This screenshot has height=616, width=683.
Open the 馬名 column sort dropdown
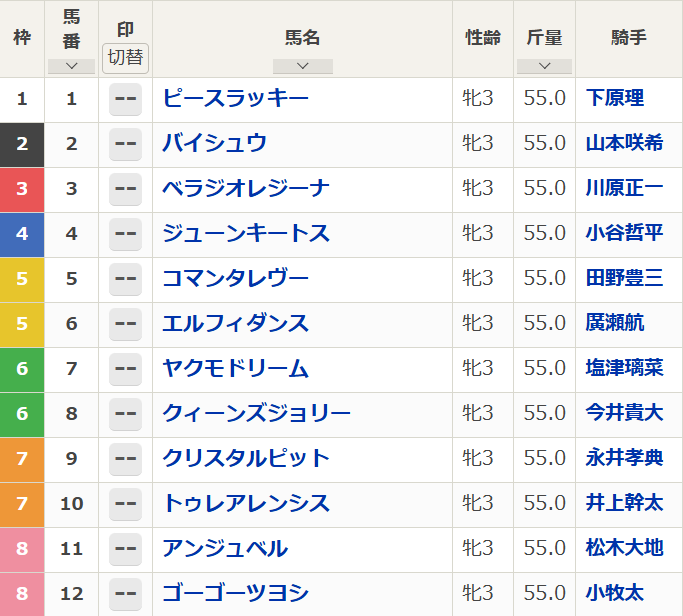pos(302,66)
